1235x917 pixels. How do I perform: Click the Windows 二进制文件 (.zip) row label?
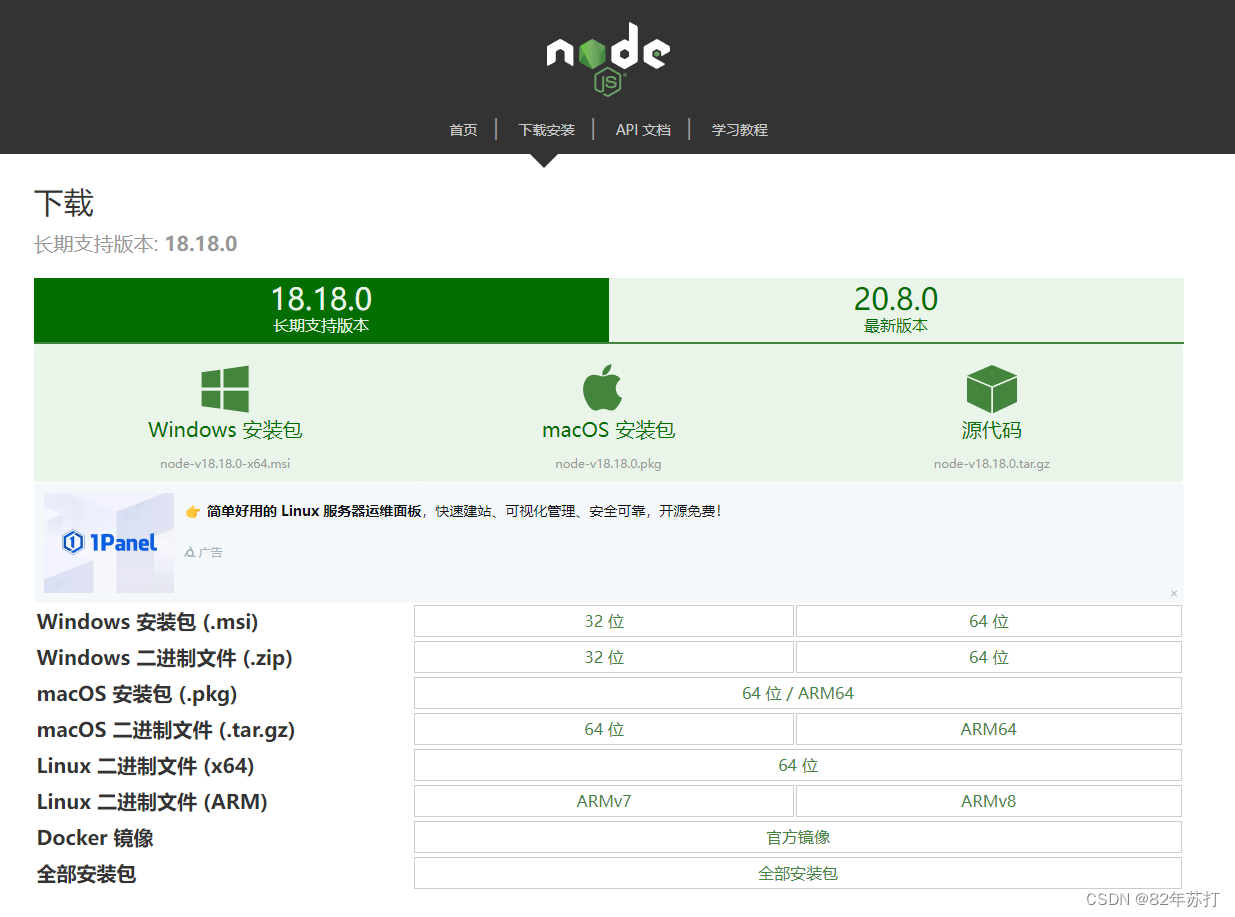[165, 658]
